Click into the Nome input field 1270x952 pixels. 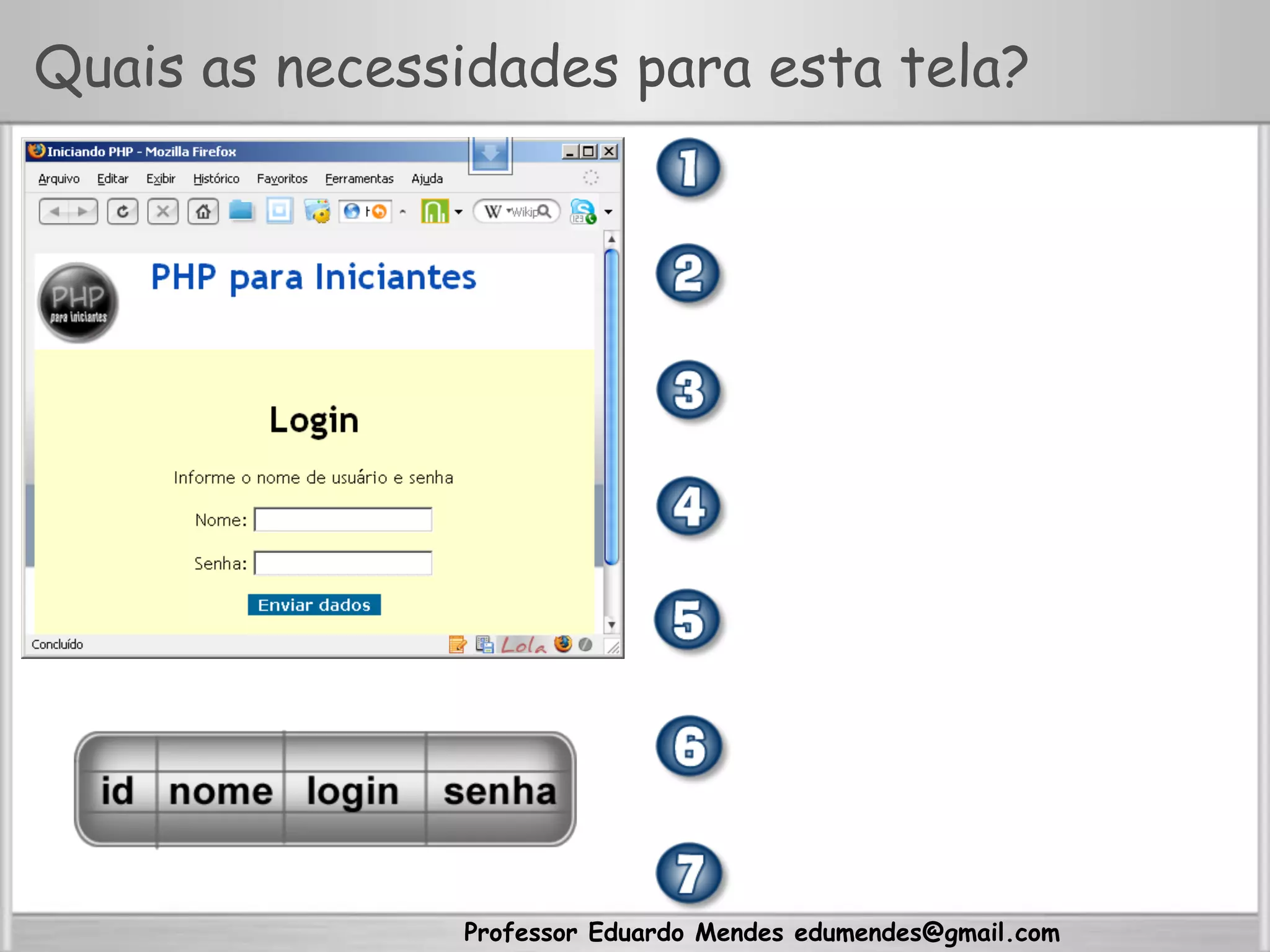[x=343, y=519]
